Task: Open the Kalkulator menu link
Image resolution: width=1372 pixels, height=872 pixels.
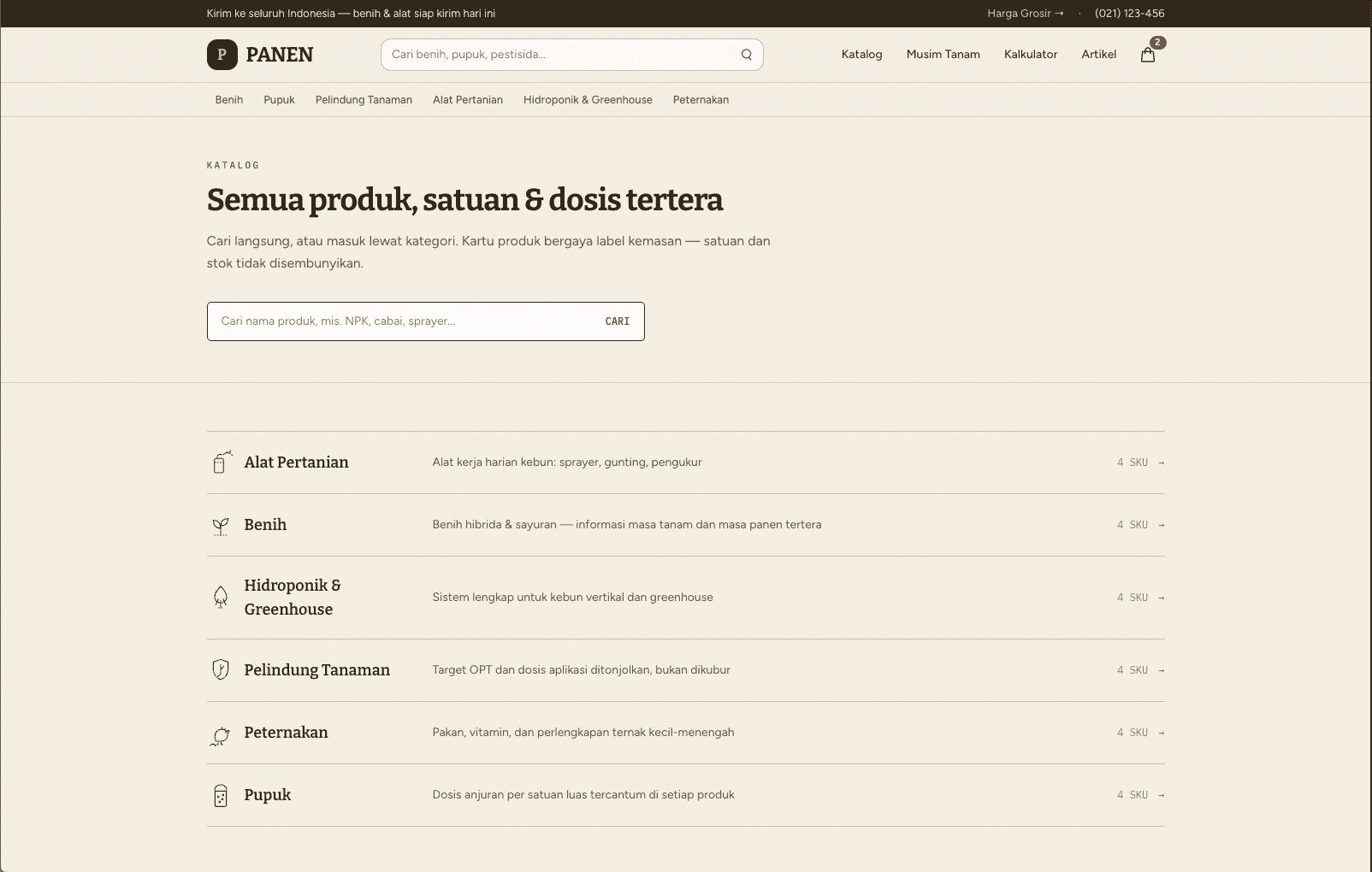Action: coord(1031,55)
